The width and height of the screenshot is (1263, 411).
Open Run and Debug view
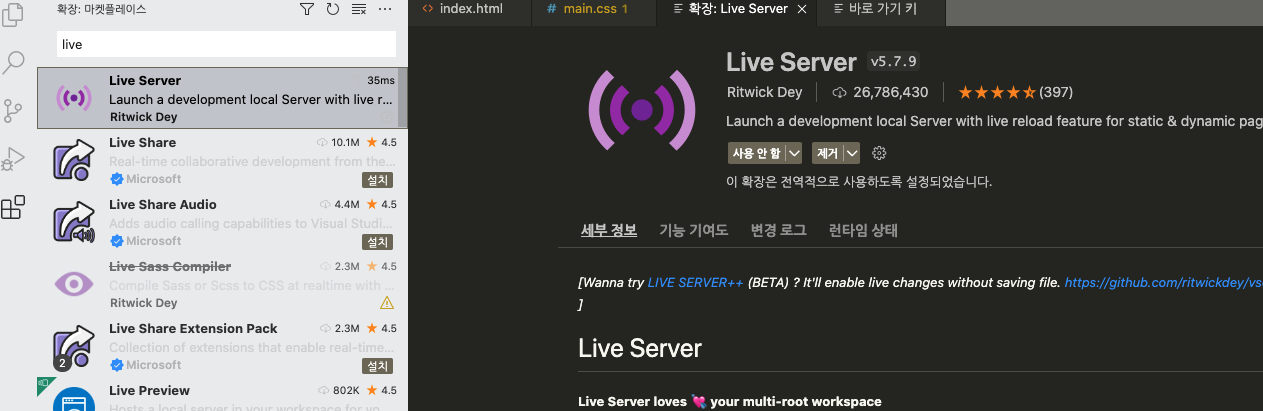click(13, 159)
